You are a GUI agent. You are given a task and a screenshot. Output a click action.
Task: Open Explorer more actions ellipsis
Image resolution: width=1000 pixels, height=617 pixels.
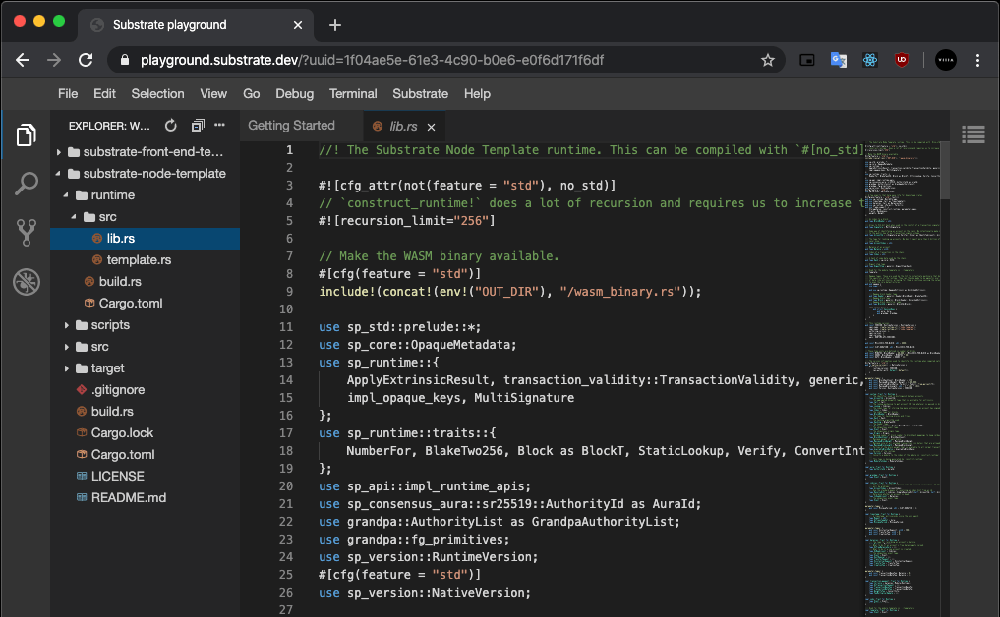pos(219,126)
